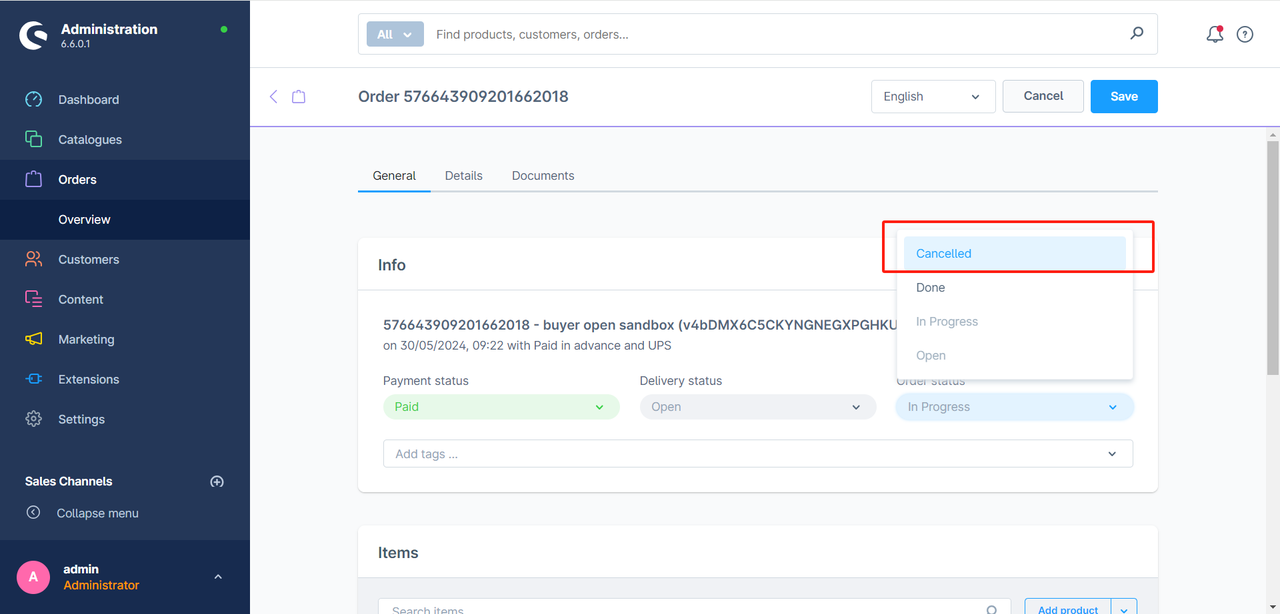Click the search magnifier icon
This screenshot has height=614, width=1280.
tap(1136, 34)
